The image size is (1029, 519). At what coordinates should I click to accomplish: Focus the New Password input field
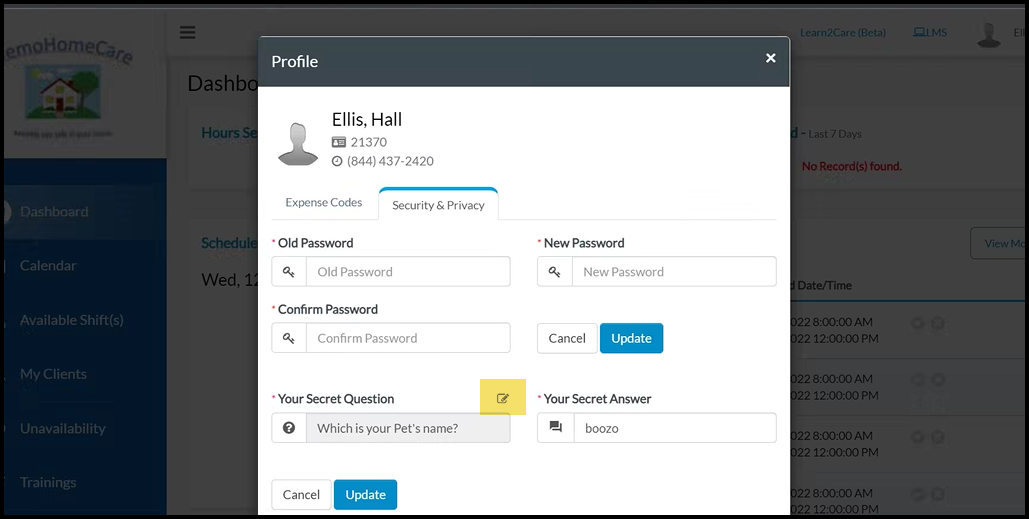tap(674, 272)
